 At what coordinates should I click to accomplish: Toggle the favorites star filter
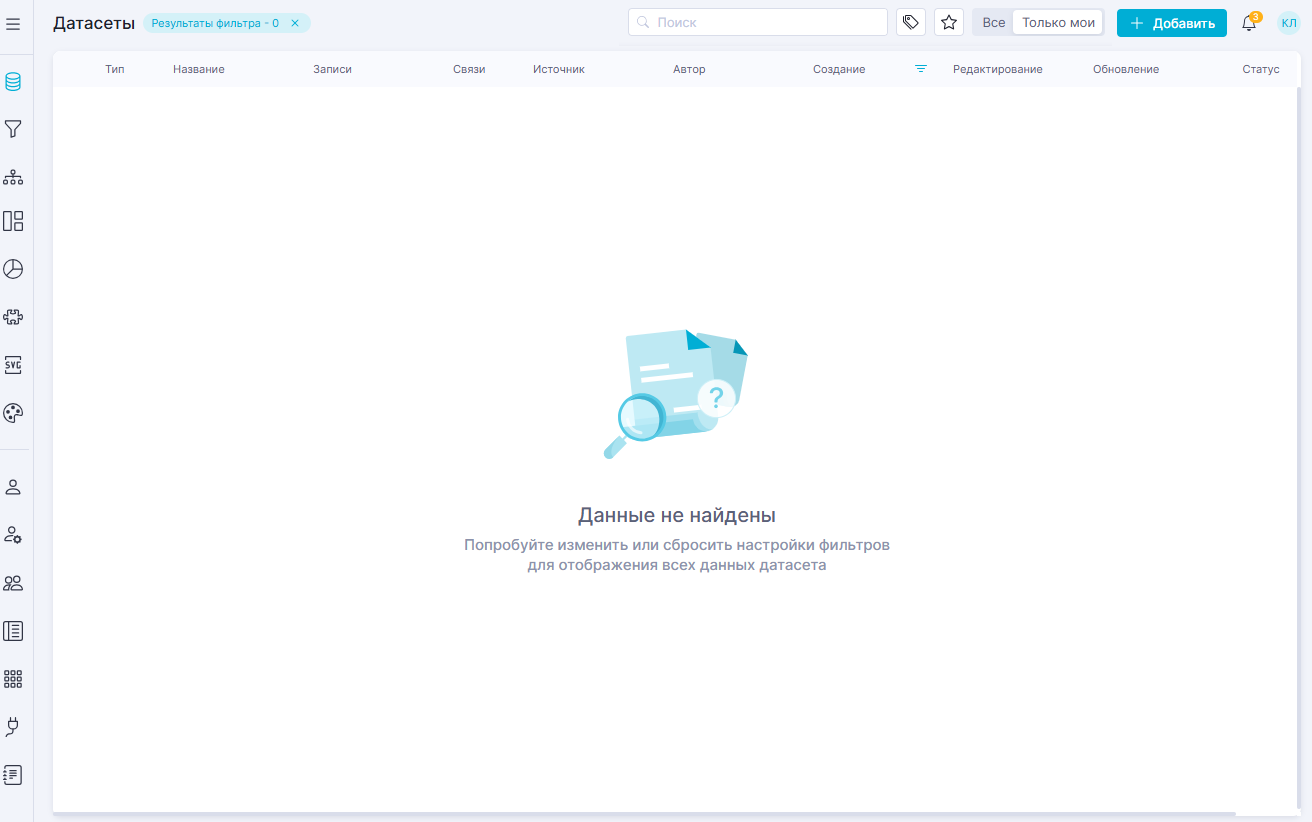(x=949, y=22)
